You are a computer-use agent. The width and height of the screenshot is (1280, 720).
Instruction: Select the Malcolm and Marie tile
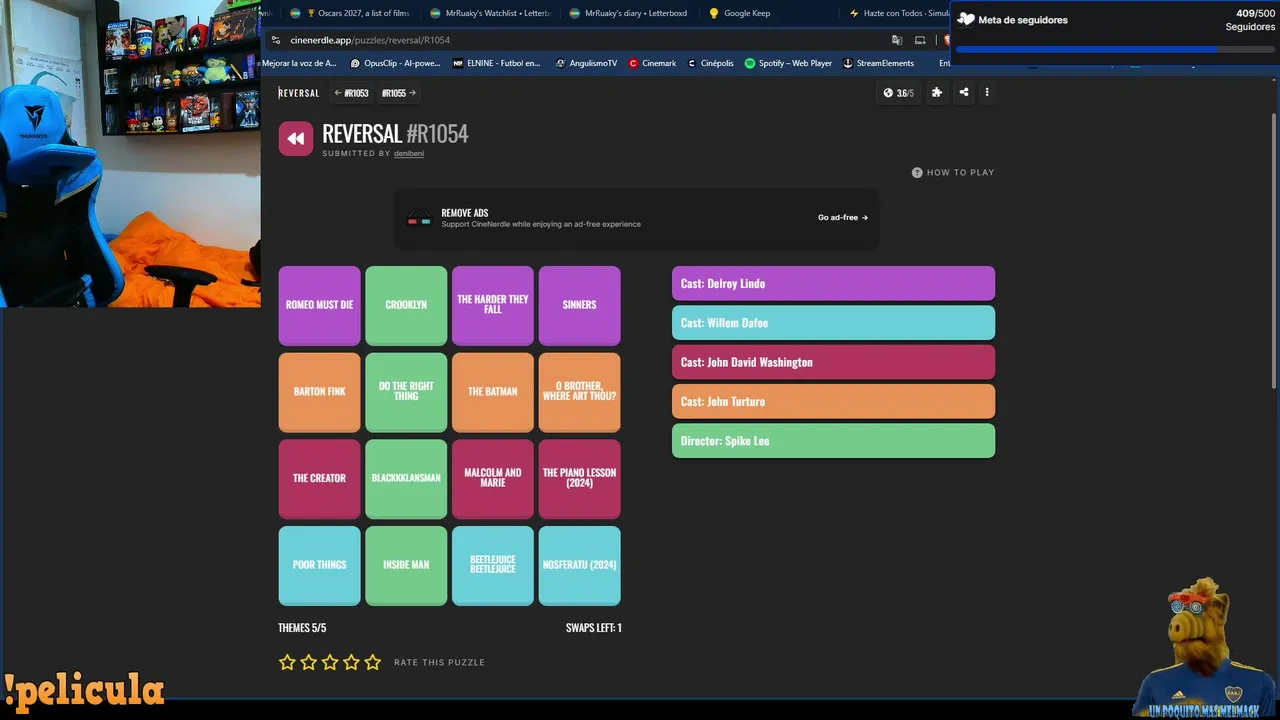(x=493, y=479)
